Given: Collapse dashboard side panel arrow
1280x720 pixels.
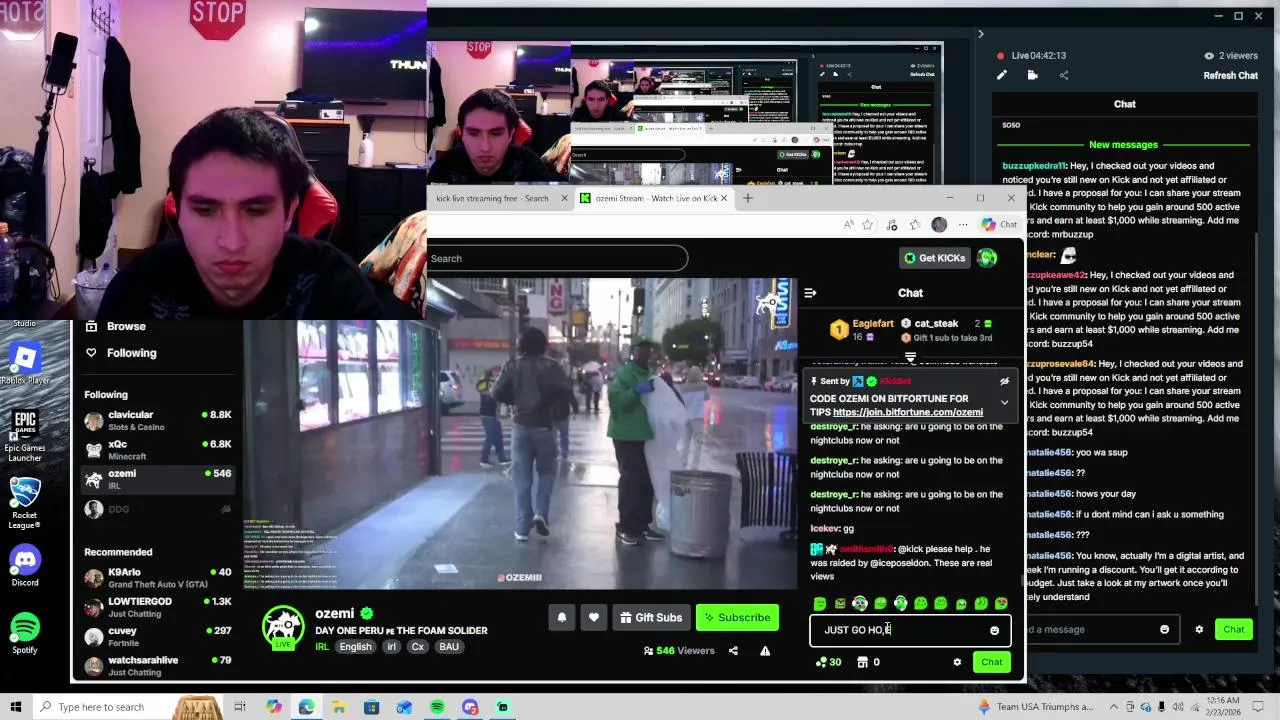Looking at the screenshot, I should click(980, 35).
